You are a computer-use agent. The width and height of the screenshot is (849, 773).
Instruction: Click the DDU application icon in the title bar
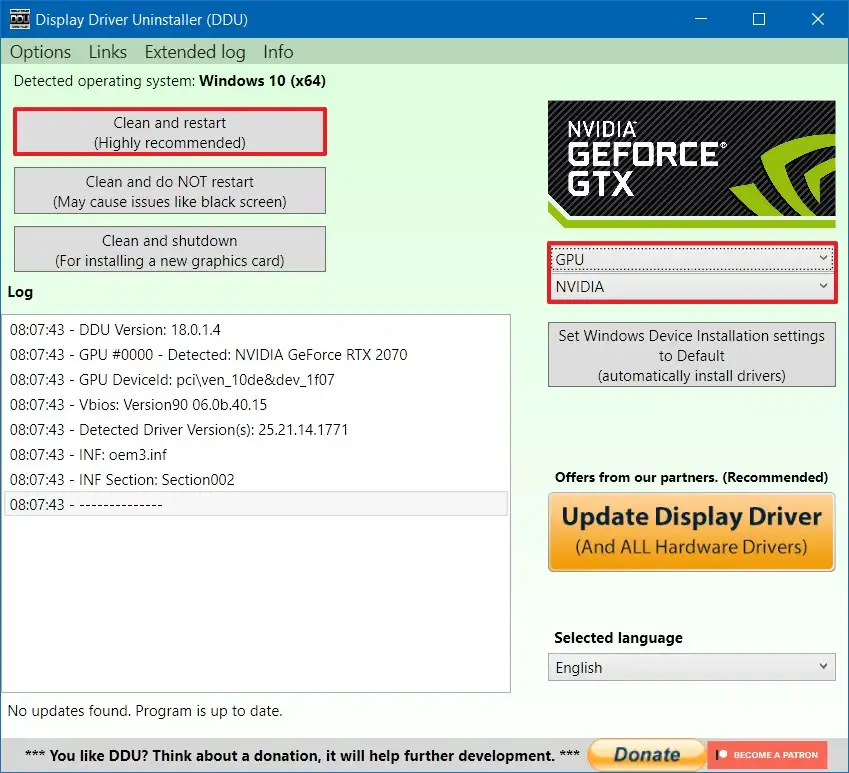[x=21, y=19]
